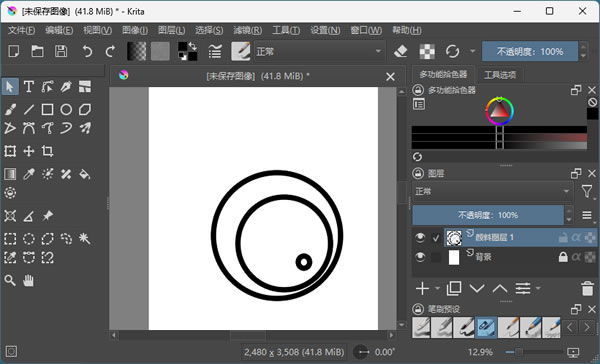
Task: Open the 滤镜(R) menu
Action: coord(248,30)
